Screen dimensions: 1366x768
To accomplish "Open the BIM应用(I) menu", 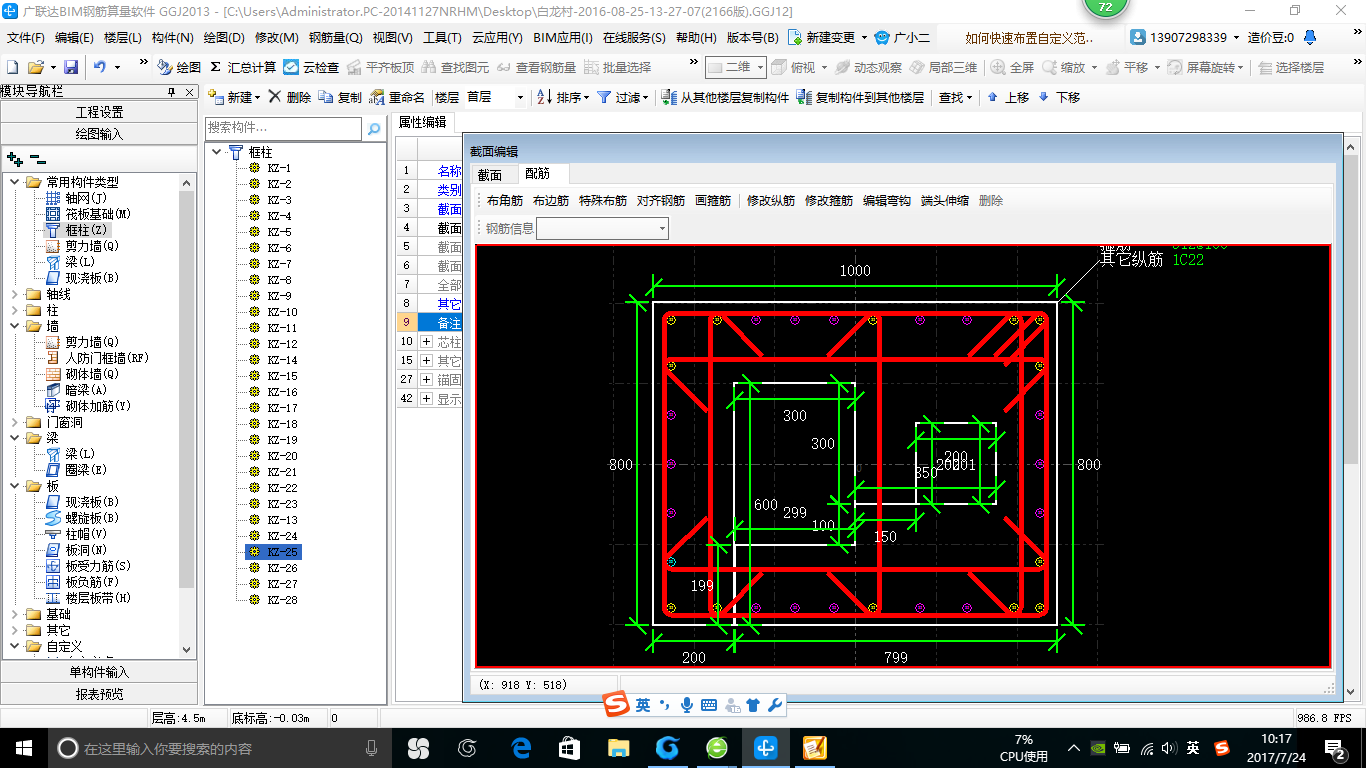I will coord(562,38).
